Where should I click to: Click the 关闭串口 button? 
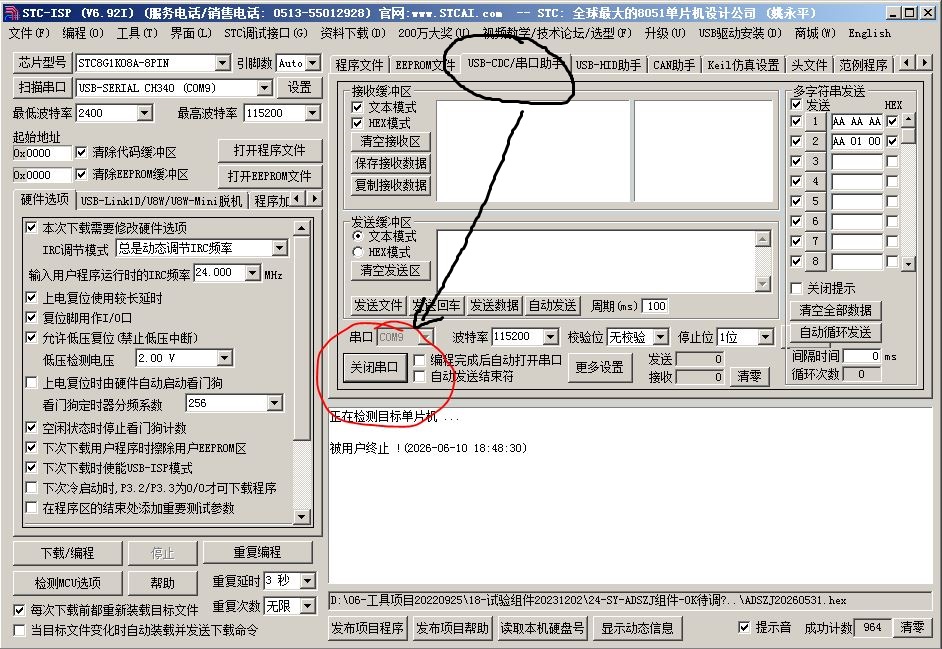[374, 367]
